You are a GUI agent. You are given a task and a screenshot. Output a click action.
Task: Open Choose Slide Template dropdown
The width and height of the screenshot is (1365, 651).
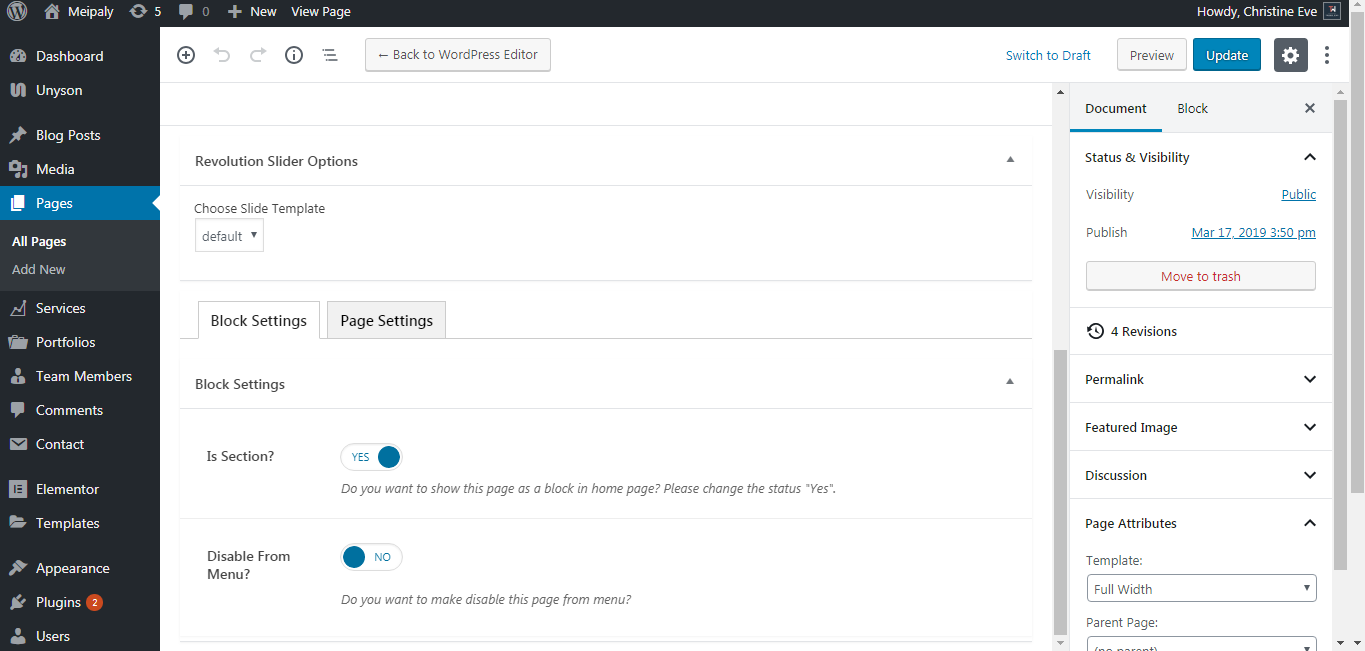pos(229,236)
